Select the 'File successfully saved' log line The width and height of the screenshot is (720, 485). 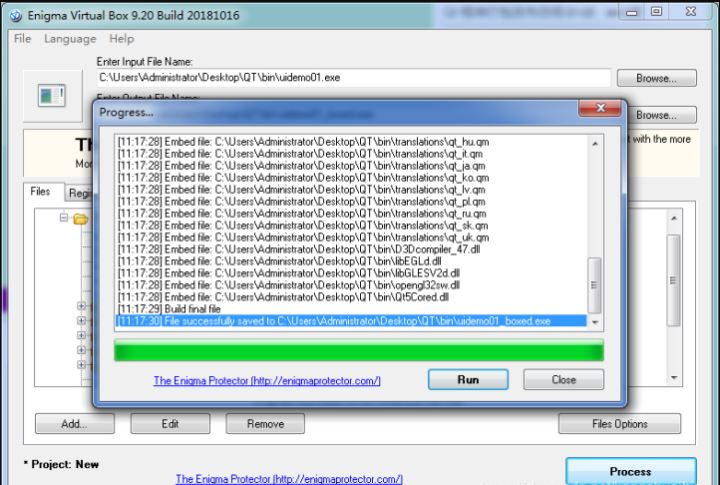pyautogui.click(x=351, y=321)
